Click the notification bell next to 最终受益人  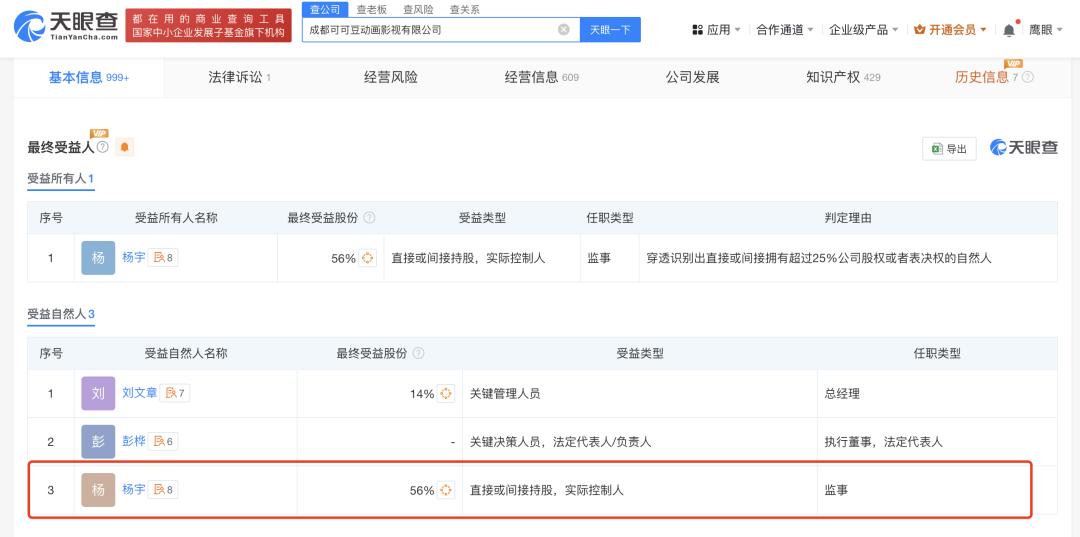(x=125, y=148)
